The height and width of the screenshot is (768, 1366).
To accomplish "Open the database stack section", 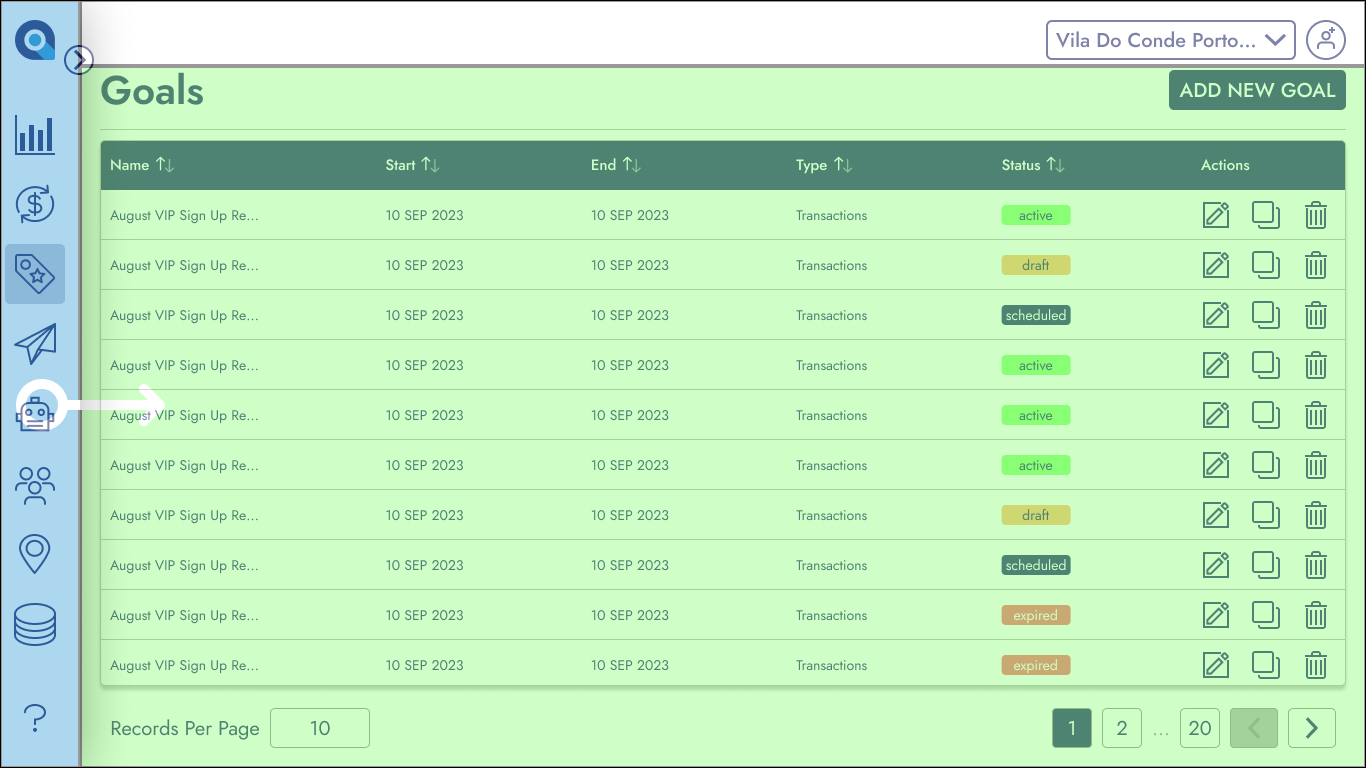I will (x=35, y=624).
